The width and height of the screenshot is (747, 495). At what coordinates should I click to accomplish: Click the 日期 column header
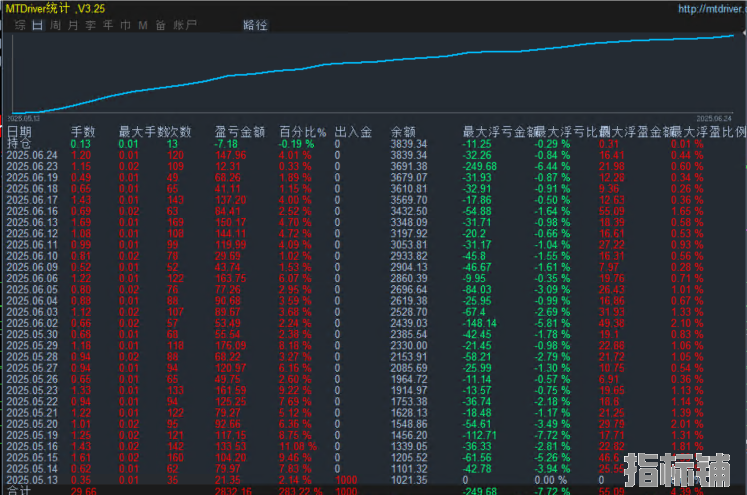pos(19,131)
